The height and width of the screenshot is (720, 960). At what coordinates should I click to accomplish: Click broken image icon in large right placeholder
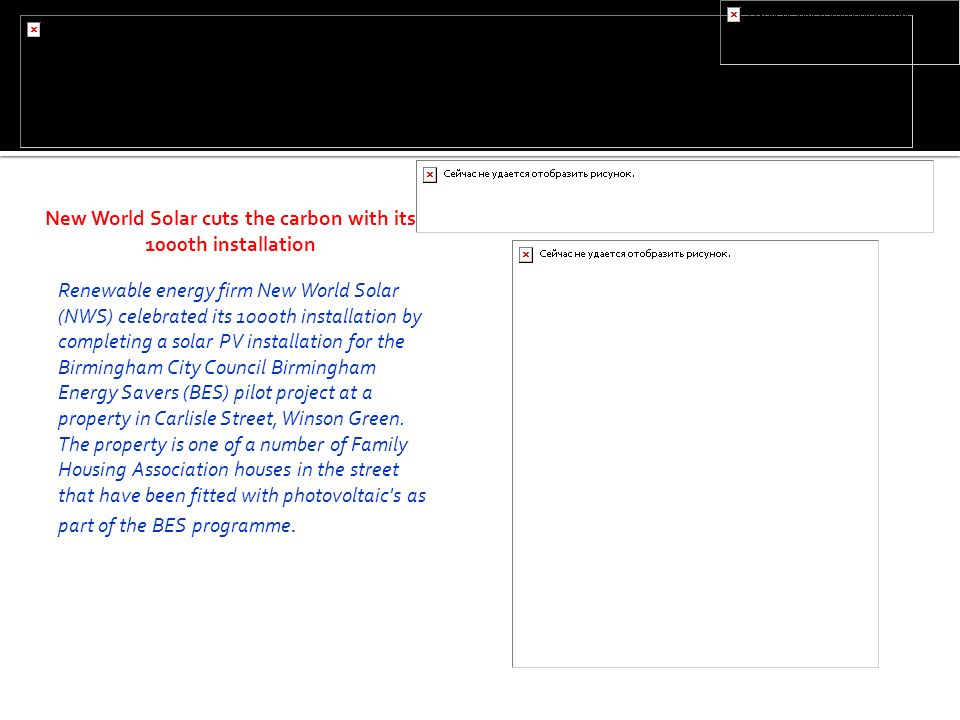[526, 255]
